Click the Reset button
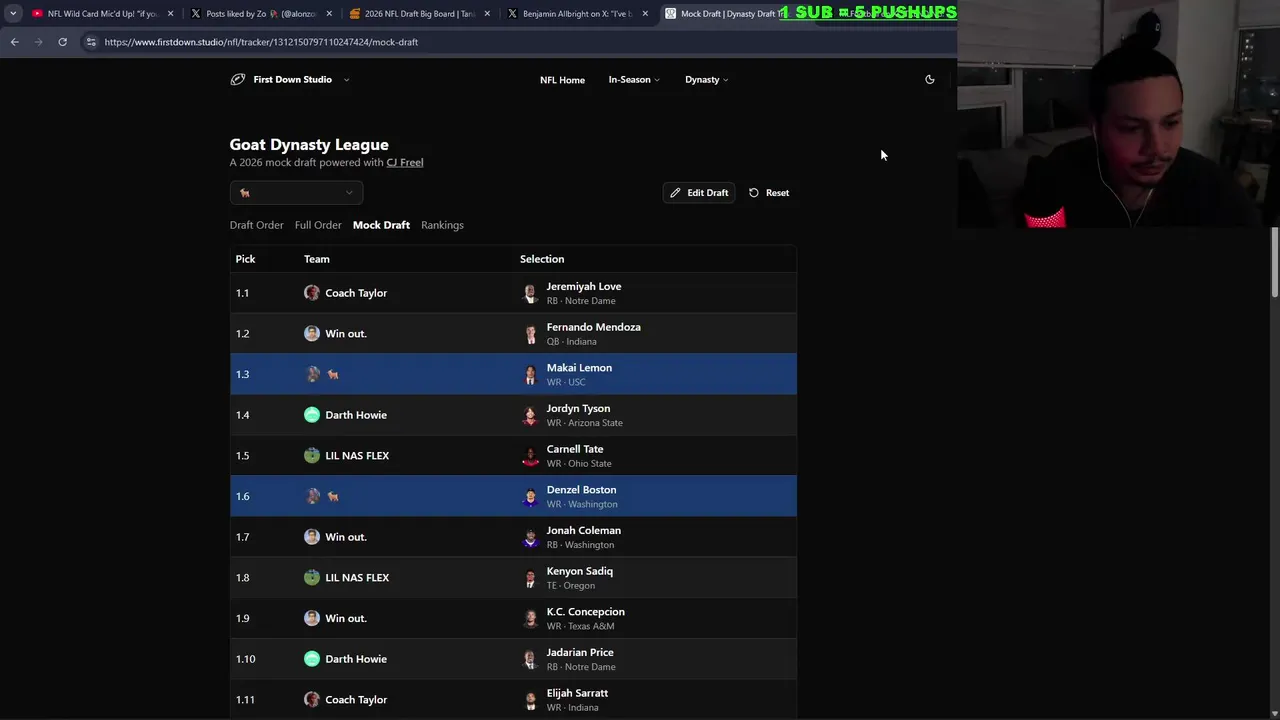The height and width of the screenshot is (720, 1280). coord(768,193)
